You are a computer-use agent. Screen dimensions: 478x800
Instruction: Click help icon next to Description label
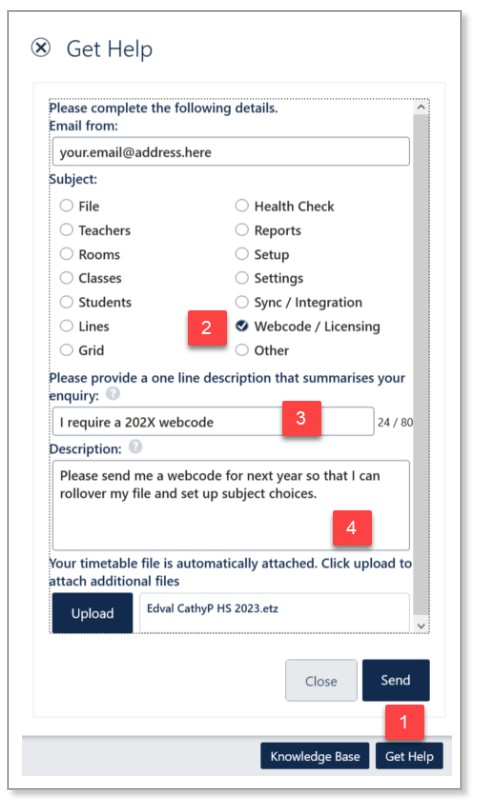coord(135,447)
